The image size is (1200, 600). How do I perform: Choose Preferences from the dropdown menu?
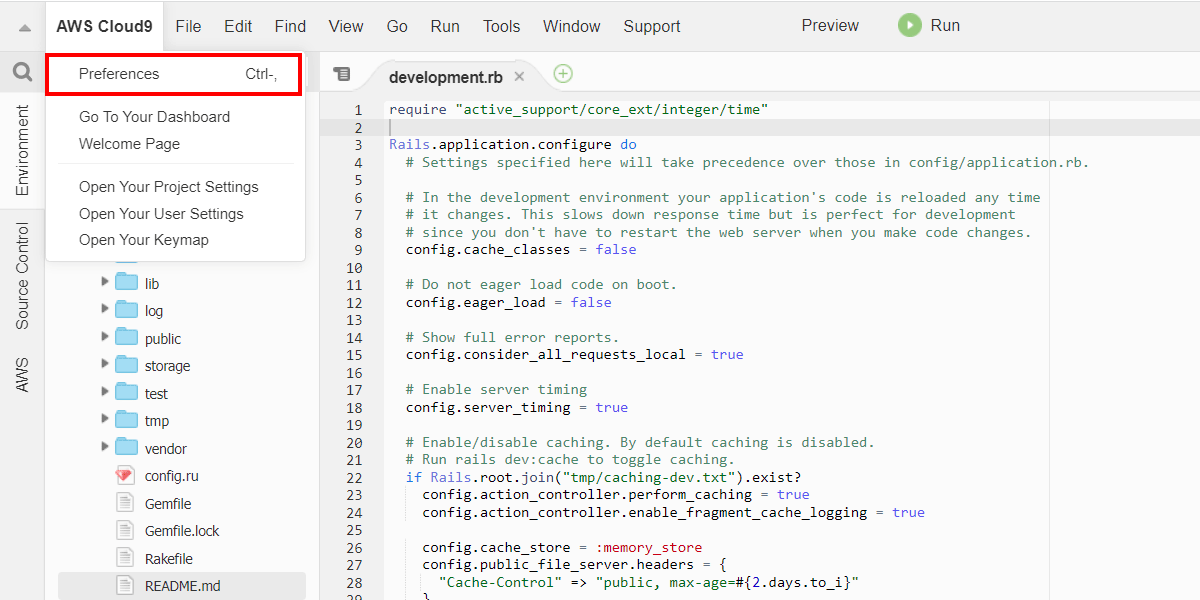click(174, 74)
